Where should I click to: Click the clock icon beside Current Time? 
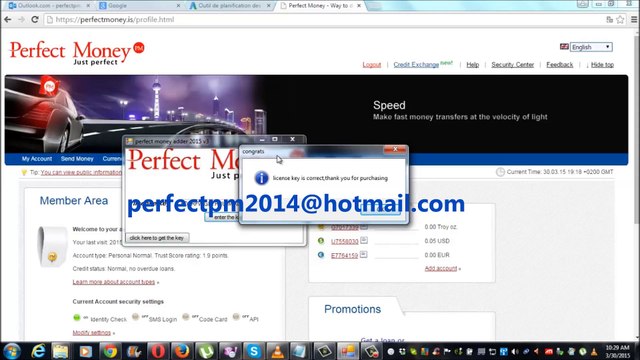point(500,172)
